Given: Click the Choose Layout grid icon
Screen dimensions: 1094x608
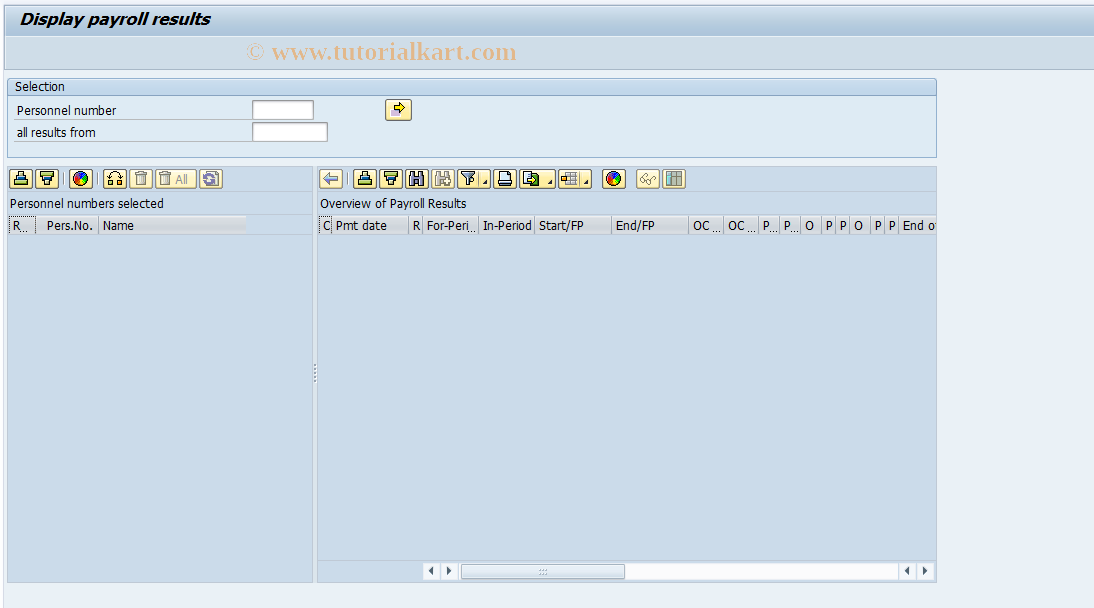Looking at the screenshot, I should click(x=569, y=179).
